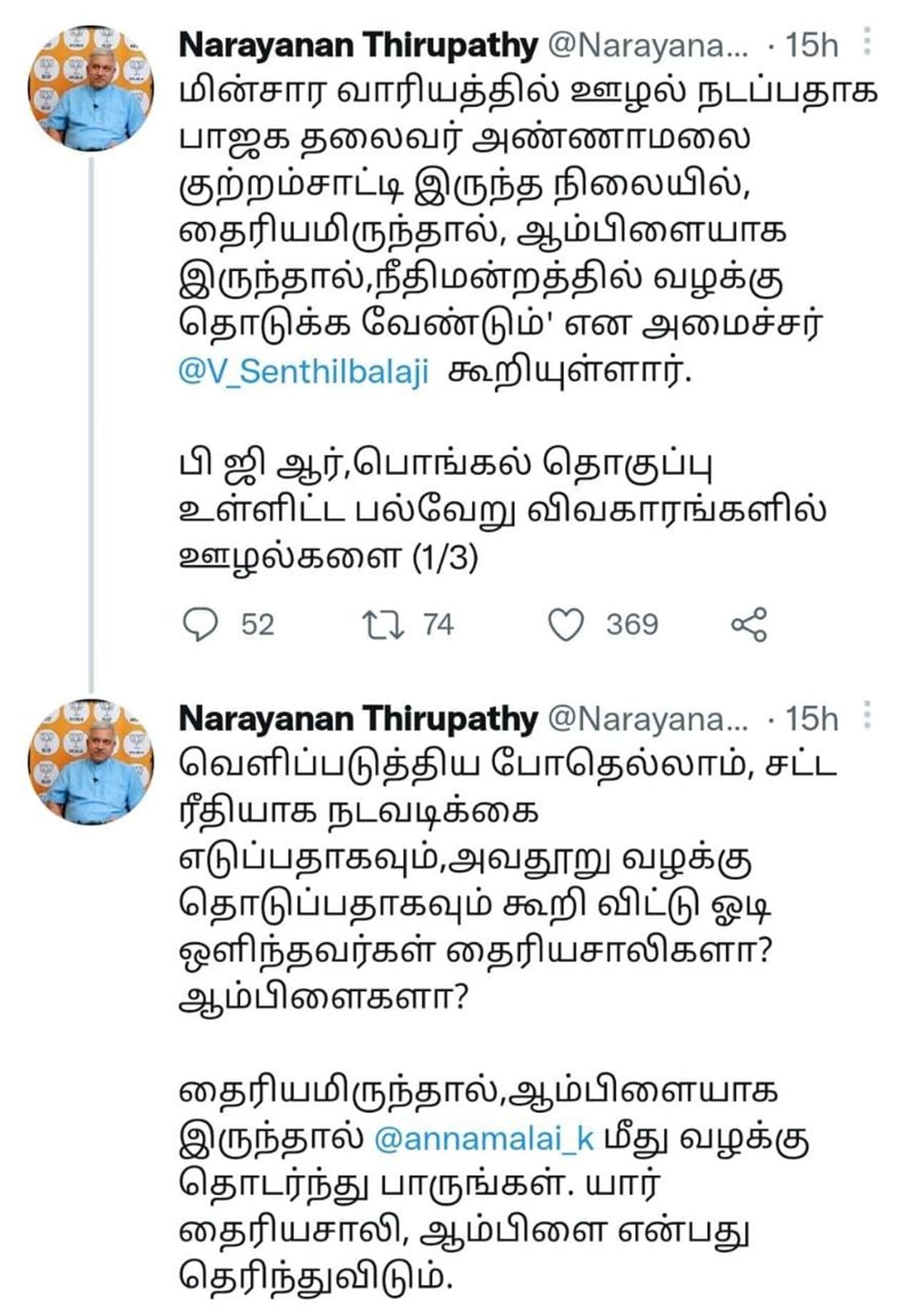This screenshot has width=914, height=1316.
Task: Like the first tweet with heart icon
Action: [x=566, y=624]
